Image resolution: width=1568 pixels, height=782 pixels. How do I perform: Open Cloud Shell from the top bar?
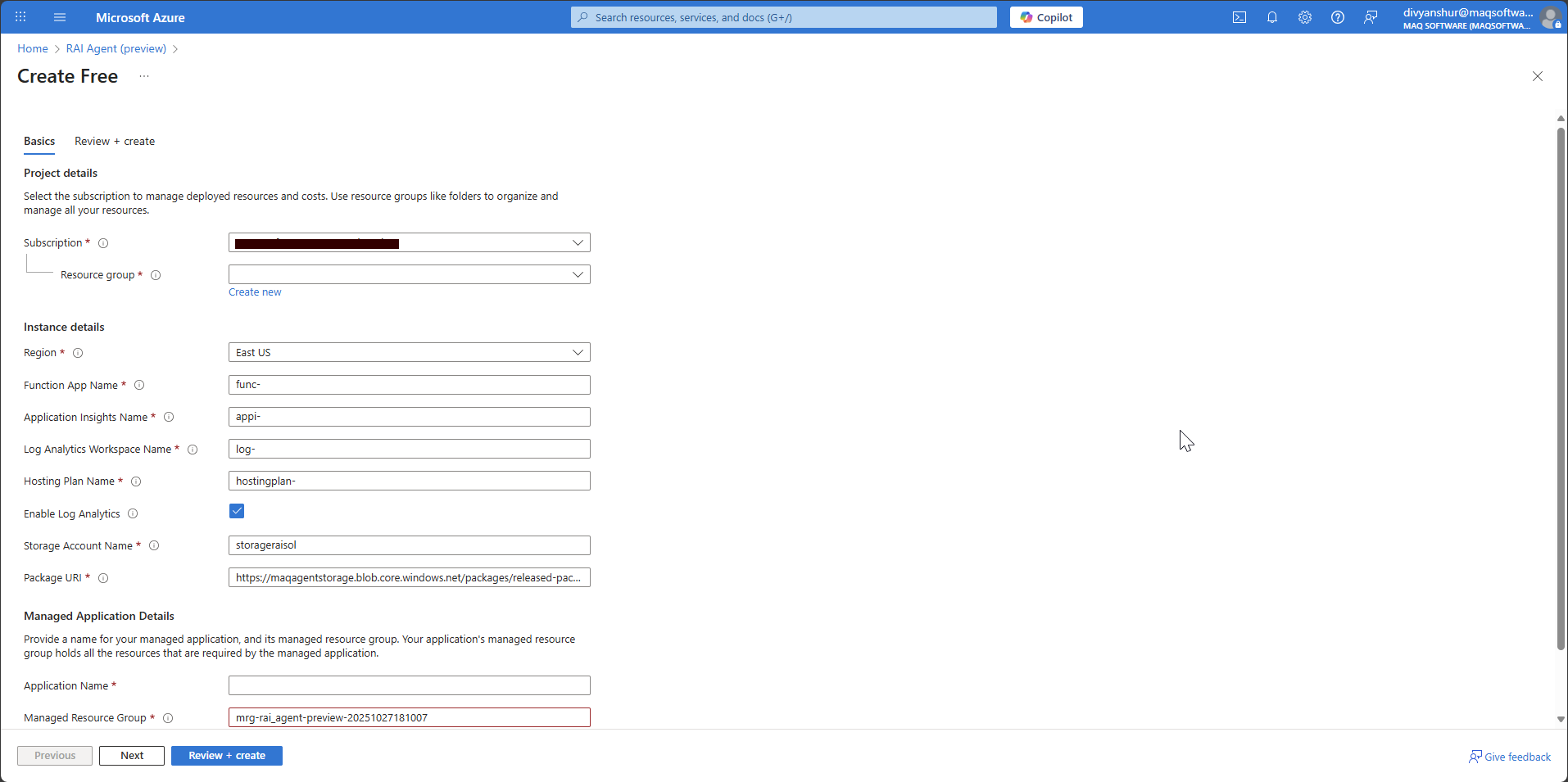1239,17
